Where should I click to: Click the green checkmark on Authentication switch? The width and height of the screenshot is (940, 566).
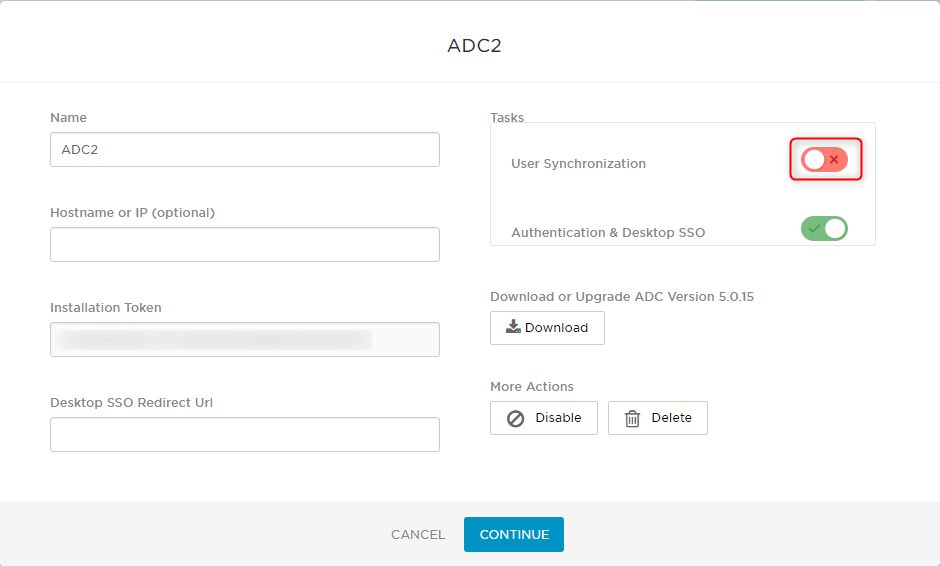pyautogui.click(x=814, y=228)
